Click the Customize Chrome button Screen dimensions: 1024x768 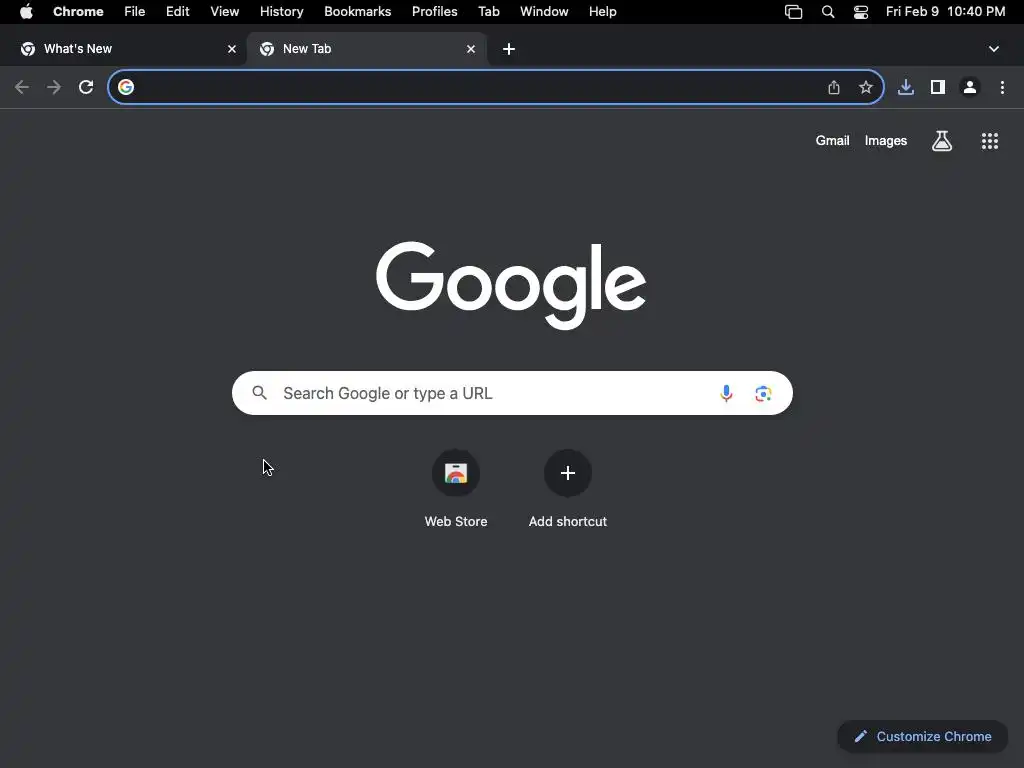coord(923,737)
